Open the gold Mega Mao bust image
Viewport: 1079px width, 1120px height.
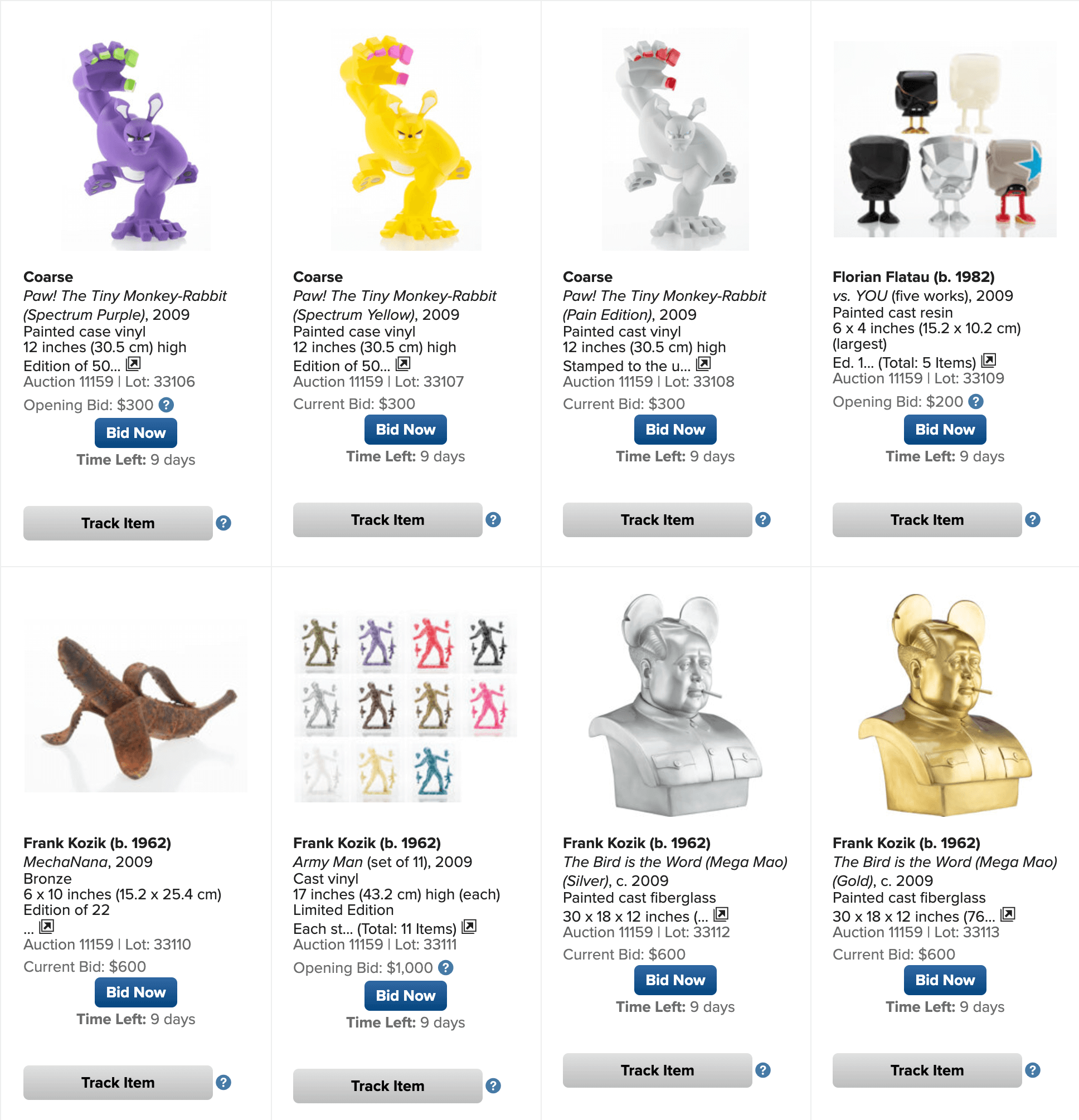coord(945,704)
